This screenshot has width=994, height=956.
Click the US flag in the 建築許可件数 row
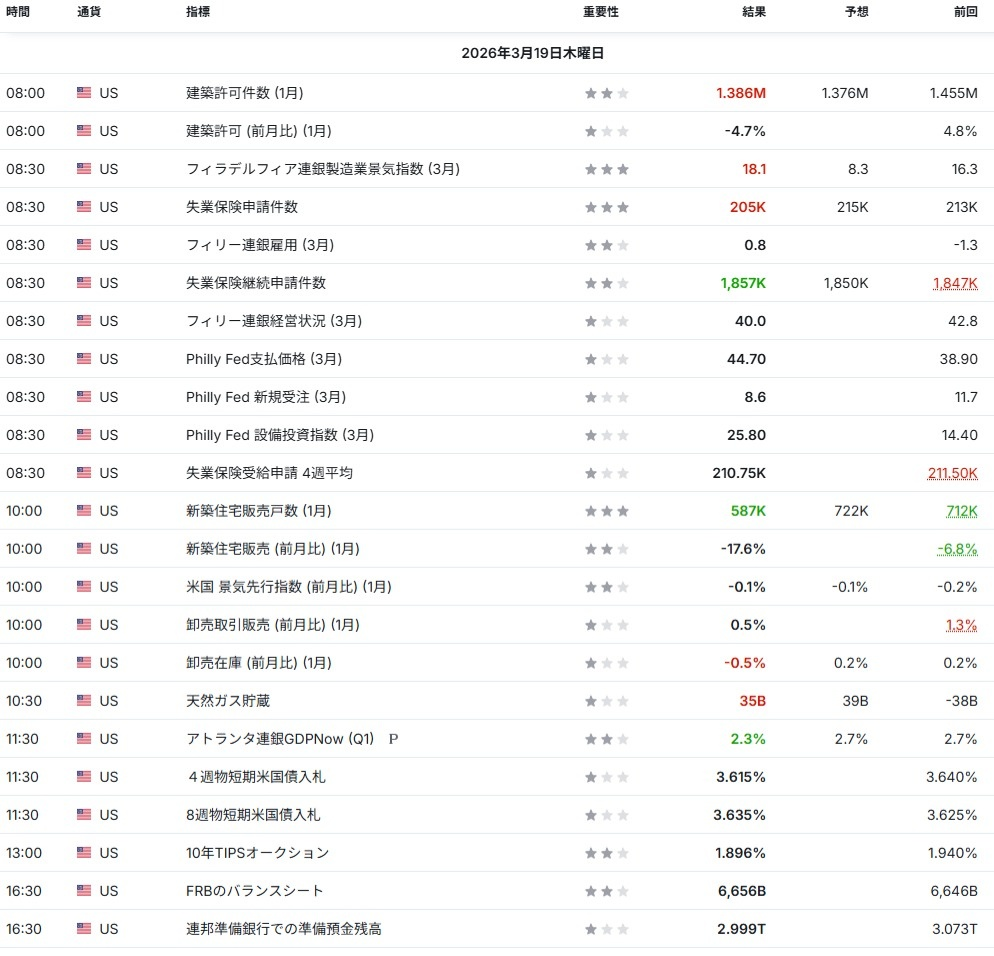point(84,93)
